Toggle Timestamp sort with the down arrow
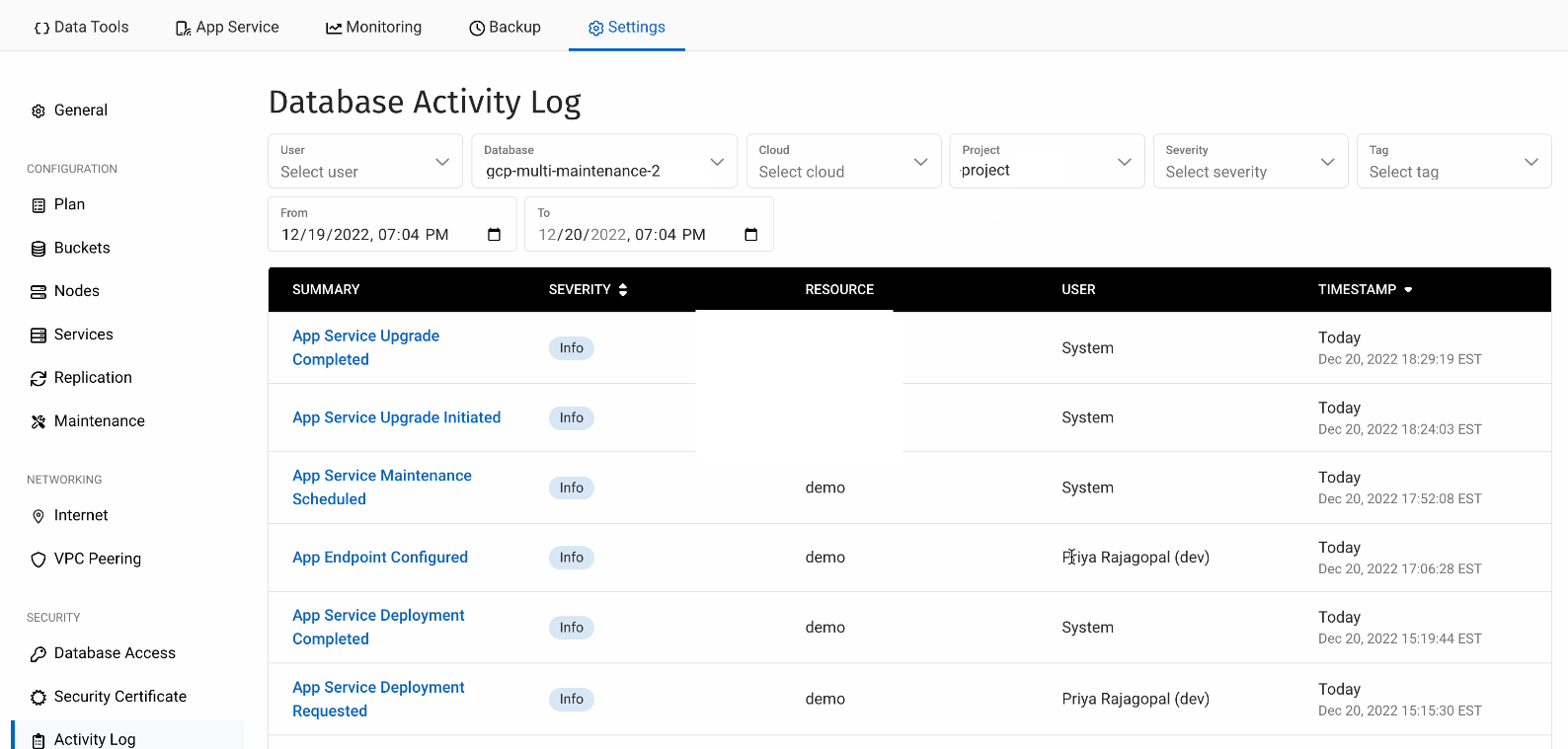 point(1408,290)
